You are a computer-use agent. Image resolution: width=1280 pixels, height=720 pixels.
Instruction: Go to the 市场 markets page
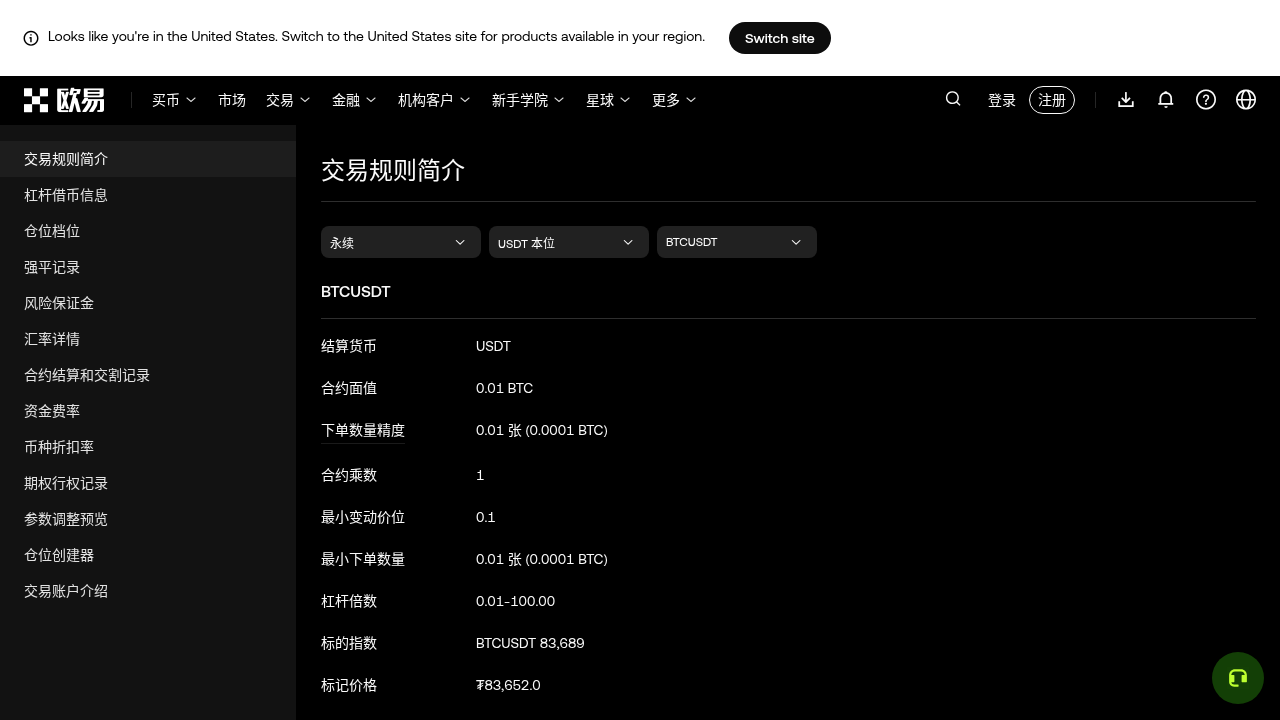tap(232, 100)
